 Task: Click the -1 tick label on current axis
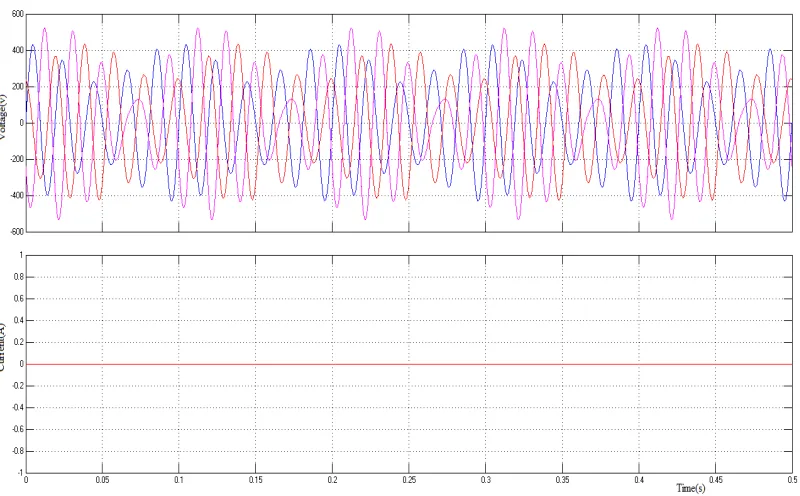coord(20,473)
